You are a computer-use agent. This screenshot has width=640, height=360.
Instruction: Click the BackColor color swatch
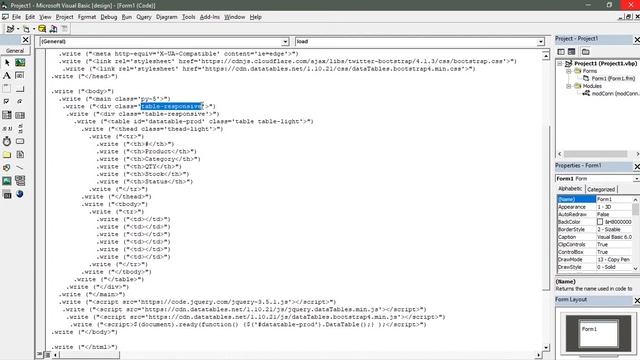pos(600,222)
